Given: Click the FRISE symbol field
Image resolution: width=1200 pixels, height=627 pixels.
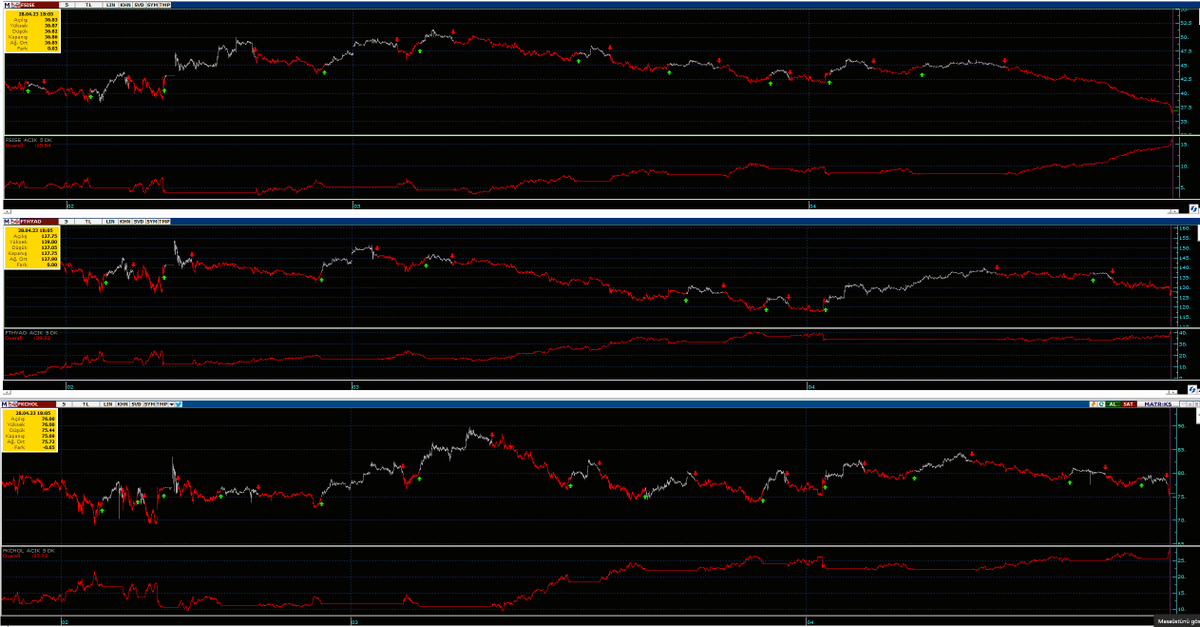Looking at the screenshot, I should pyautogui.click(x=39, y=5).
